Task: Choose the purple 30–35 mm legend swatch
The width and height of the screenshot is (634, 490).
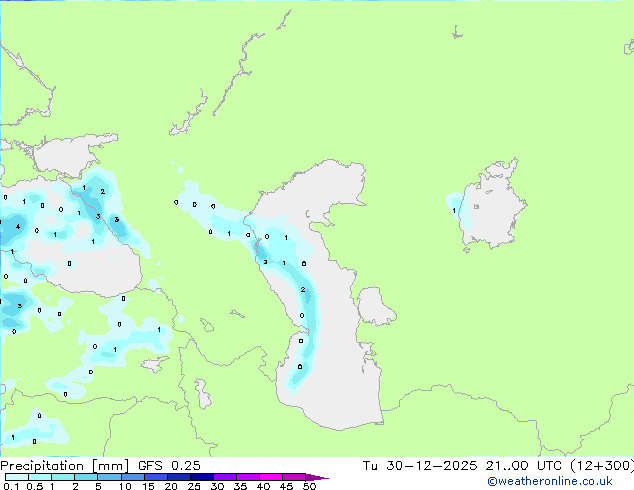Action: (x=225, y=477)
